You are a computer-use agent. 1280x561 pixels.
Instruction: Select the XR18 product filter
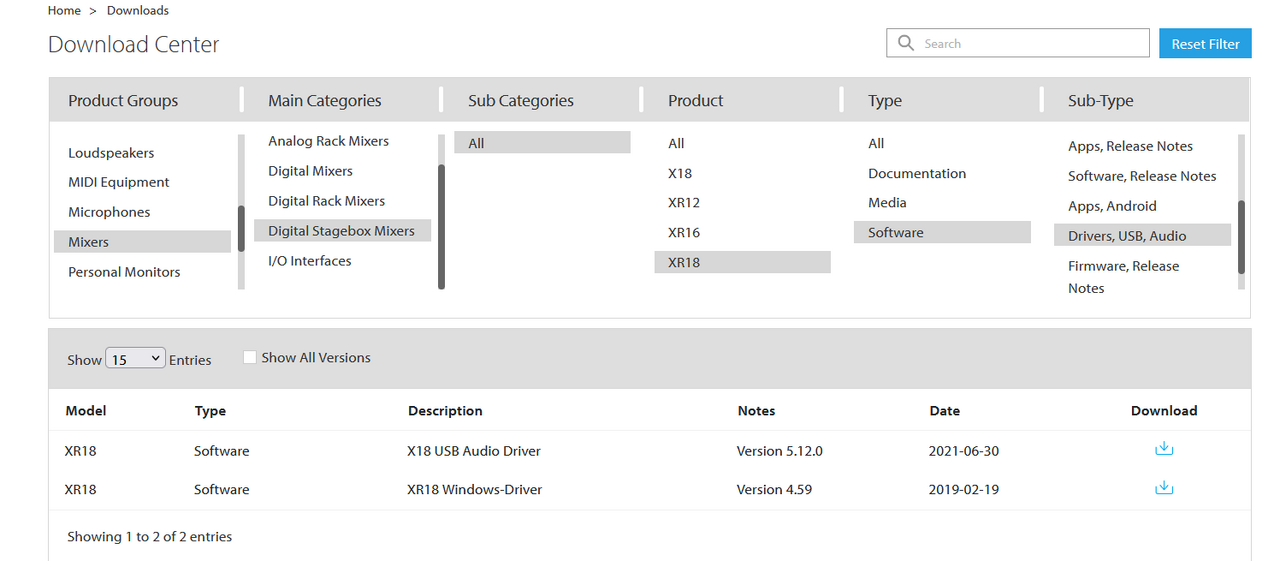[x=742, y=262]
